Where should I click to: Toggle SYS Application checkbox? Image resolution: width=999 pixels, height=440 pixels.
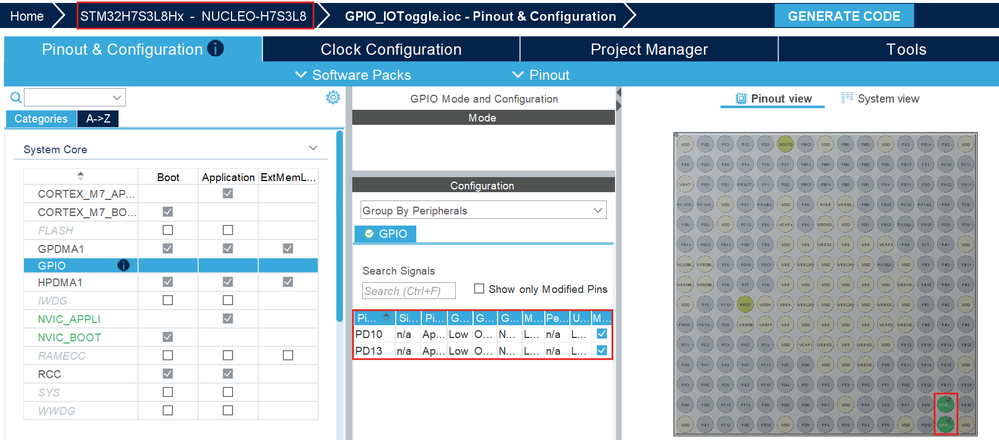point(227,392)
